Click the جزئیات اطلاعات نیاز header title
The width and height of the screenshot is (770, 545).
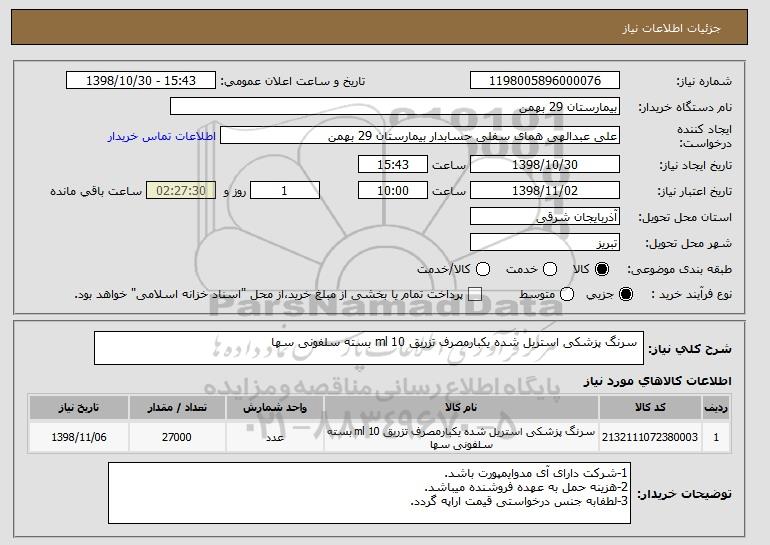coord(671,28)
